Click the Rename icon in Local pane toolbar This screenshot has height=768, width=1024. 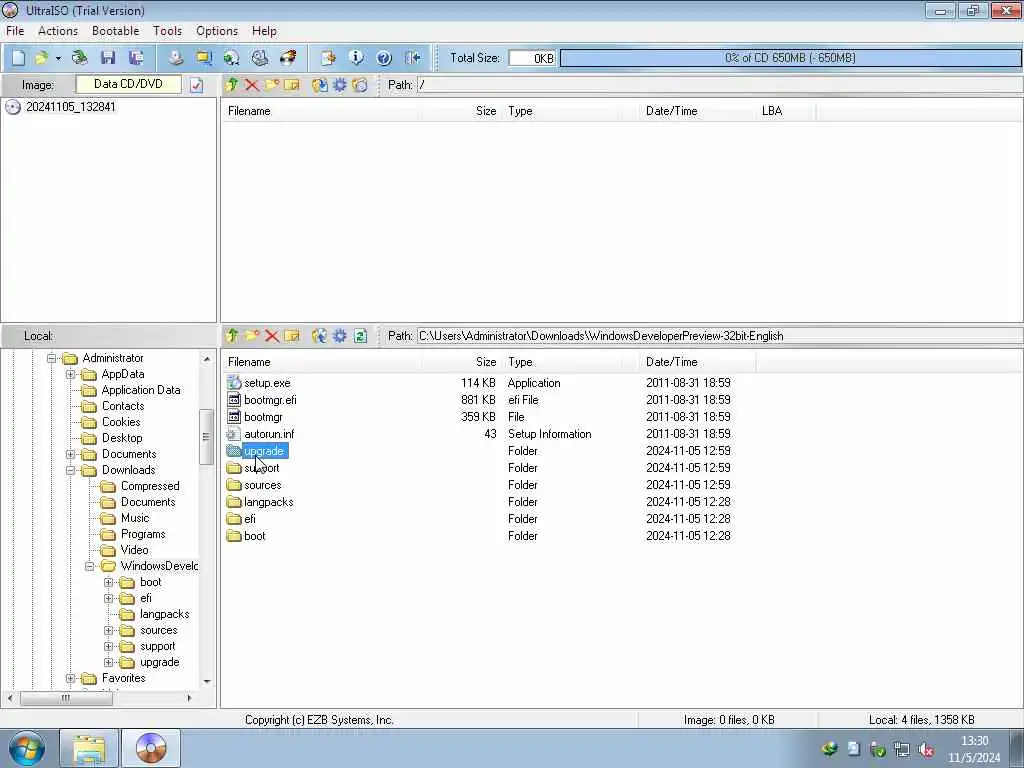pos(292,336)
